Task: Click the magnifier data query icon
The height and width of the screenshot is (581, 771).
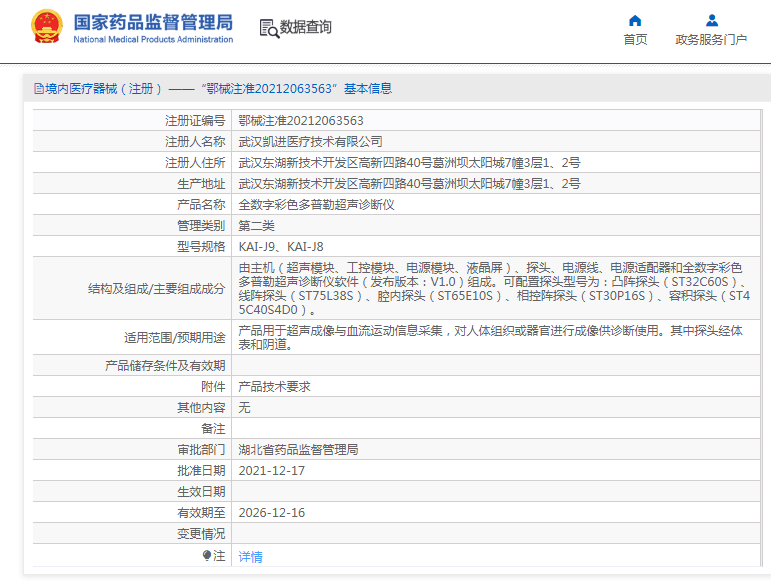Action: 268,28
